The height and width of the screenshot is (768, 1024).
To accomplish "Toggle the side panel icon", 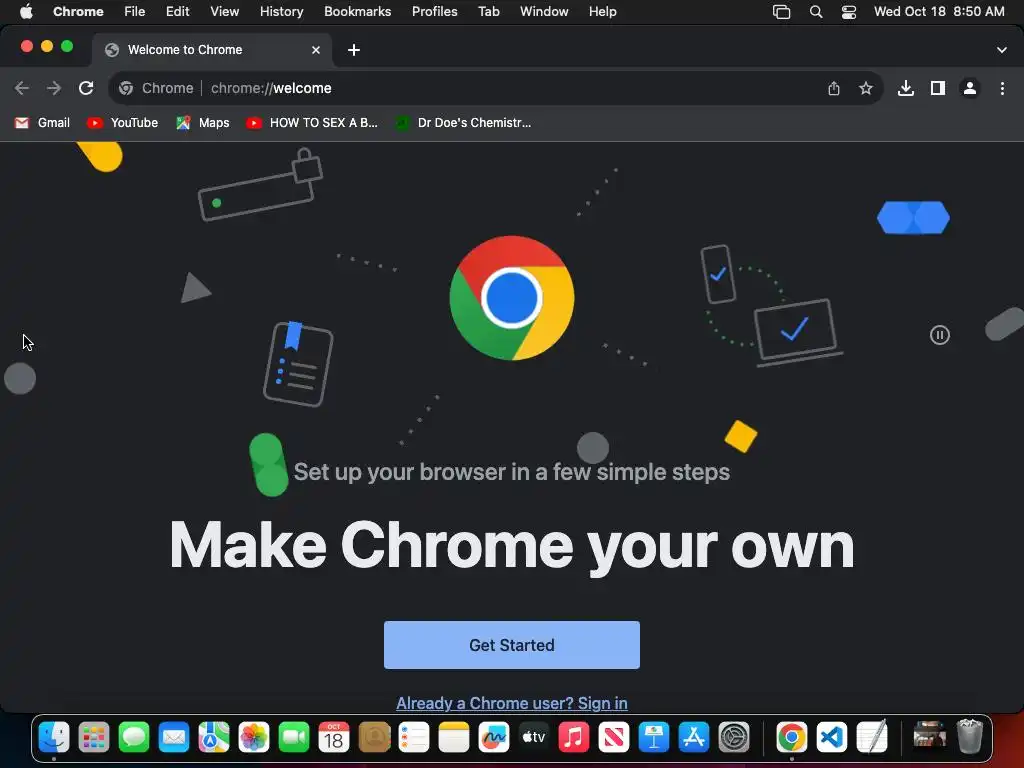I will [938, 88].
